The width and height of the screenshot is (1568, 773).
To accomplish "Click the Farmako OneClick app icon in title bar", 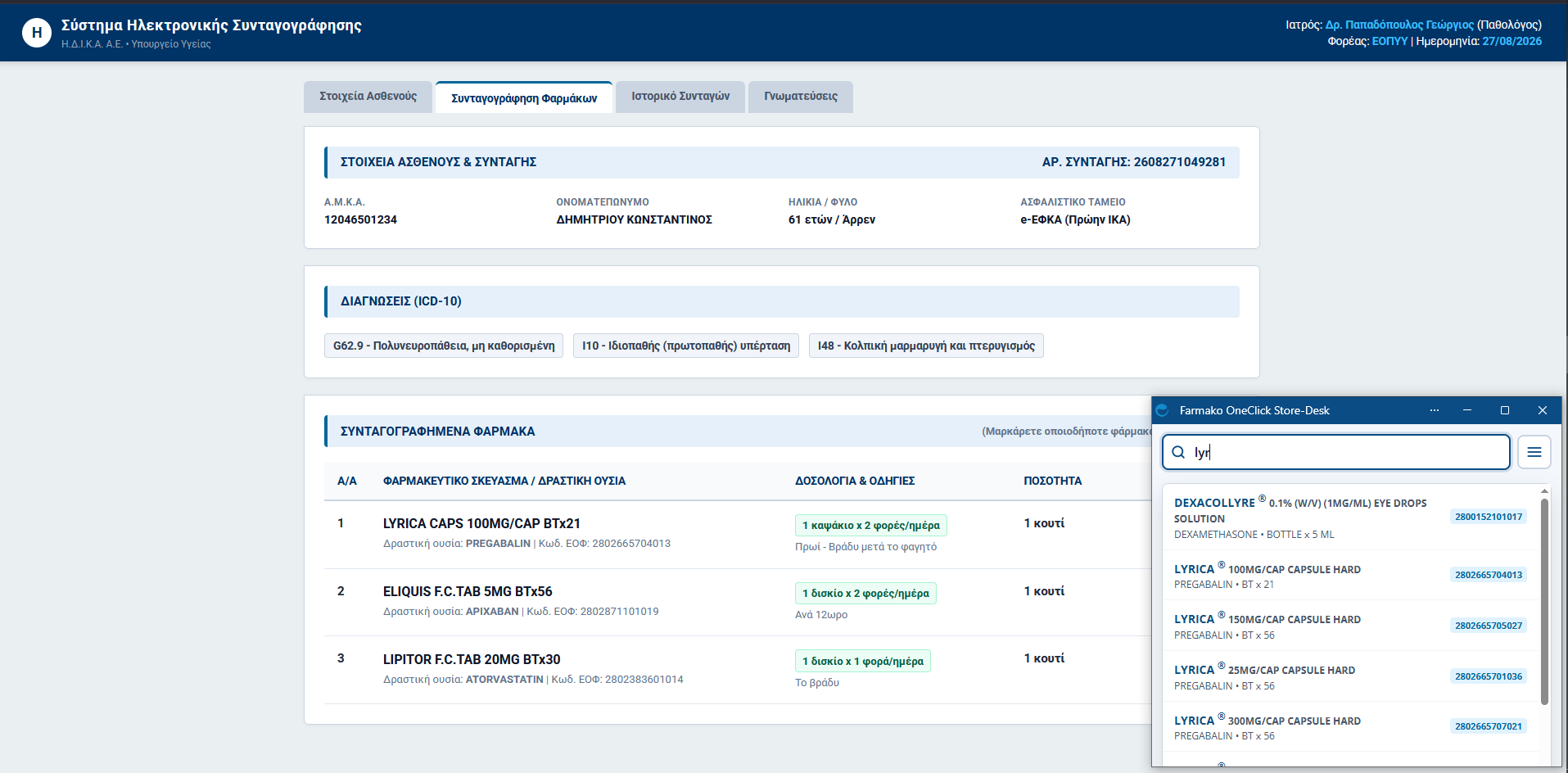I will pyautogui.click(x=1162, y=410).
